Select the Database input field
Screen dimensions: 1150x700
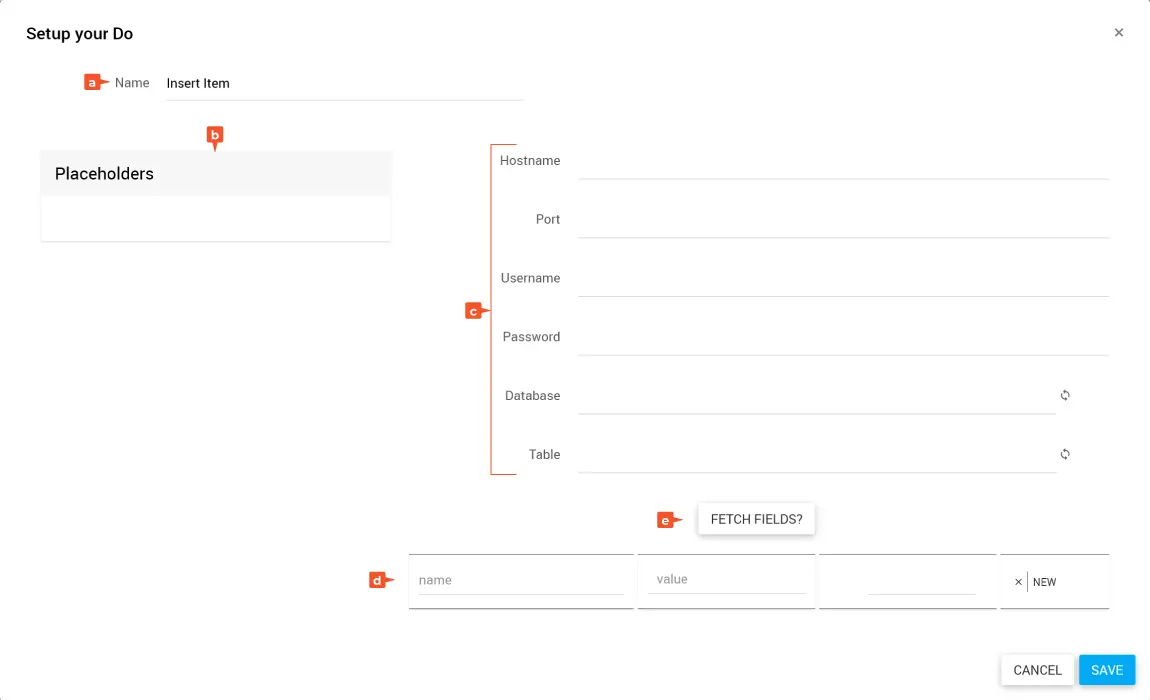tap(816, 397)
